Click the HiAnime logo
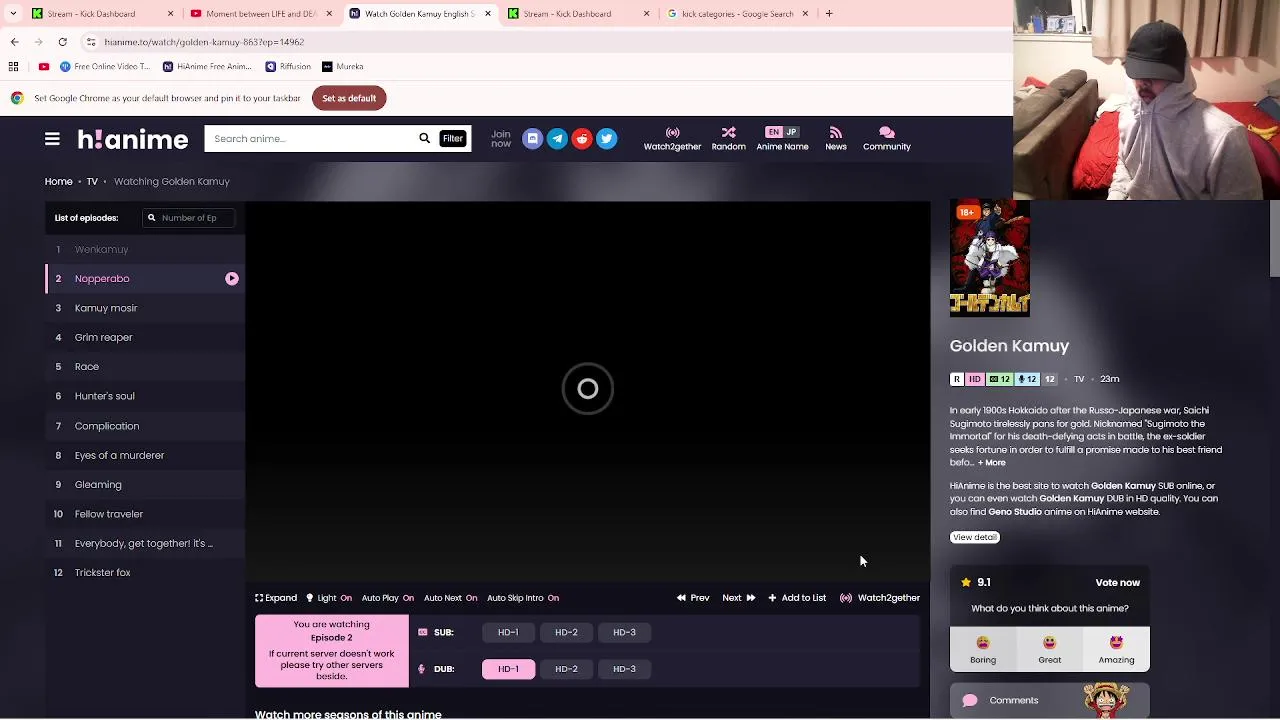1280x720 pixels. (x=133, y=139)
